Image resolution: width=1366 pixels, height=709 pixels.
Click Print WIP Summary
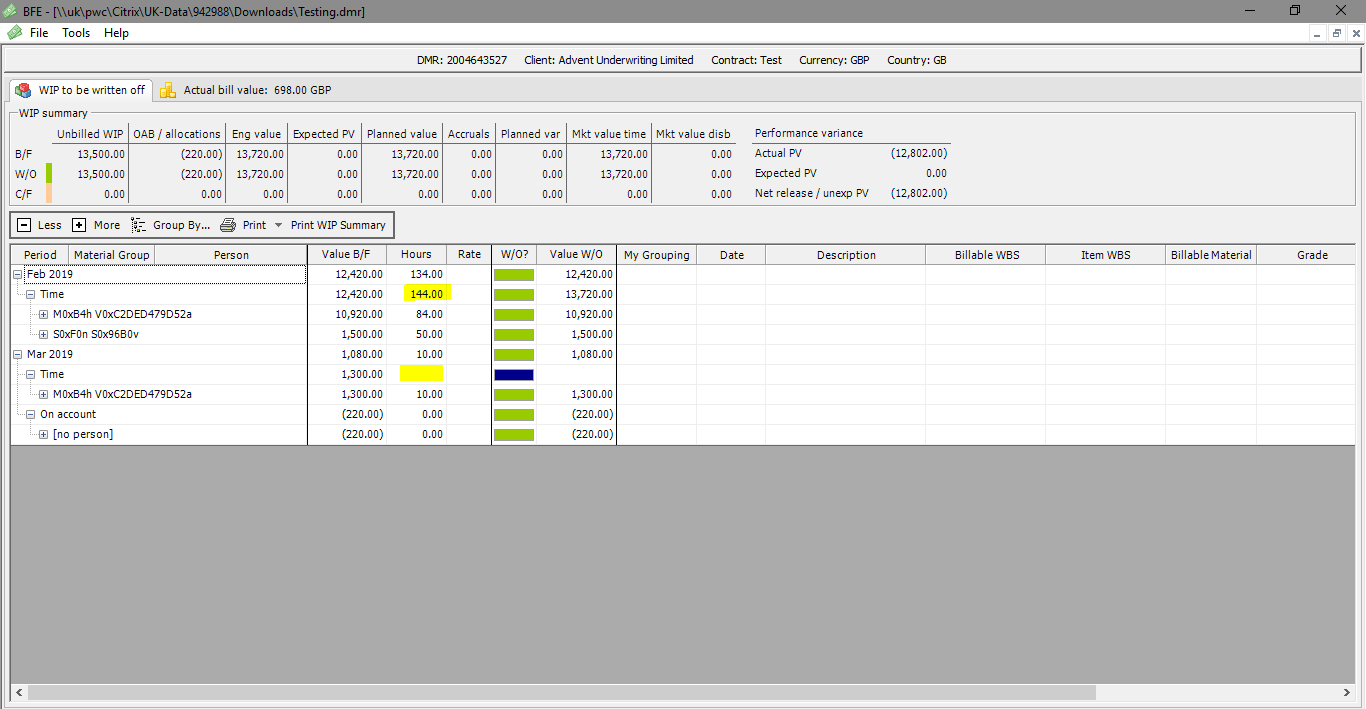point(338,225)
